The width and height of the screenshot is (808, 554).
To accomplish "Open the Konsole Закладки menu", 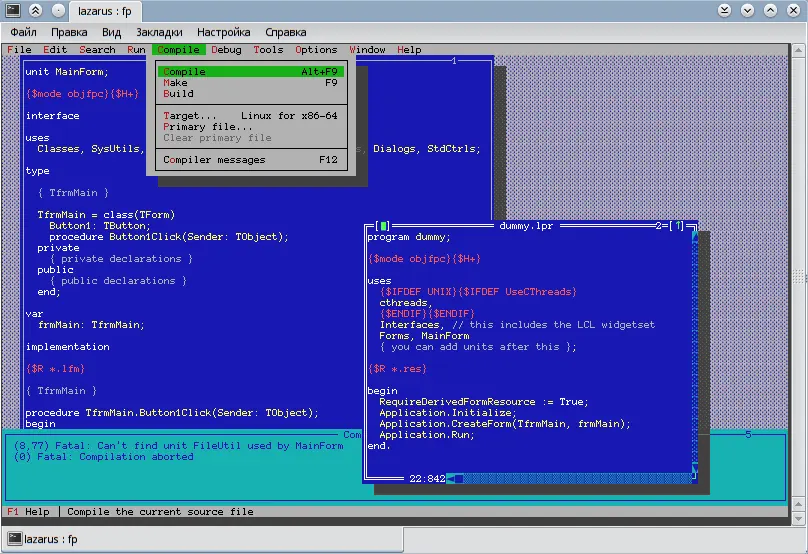I will point(159,32).
